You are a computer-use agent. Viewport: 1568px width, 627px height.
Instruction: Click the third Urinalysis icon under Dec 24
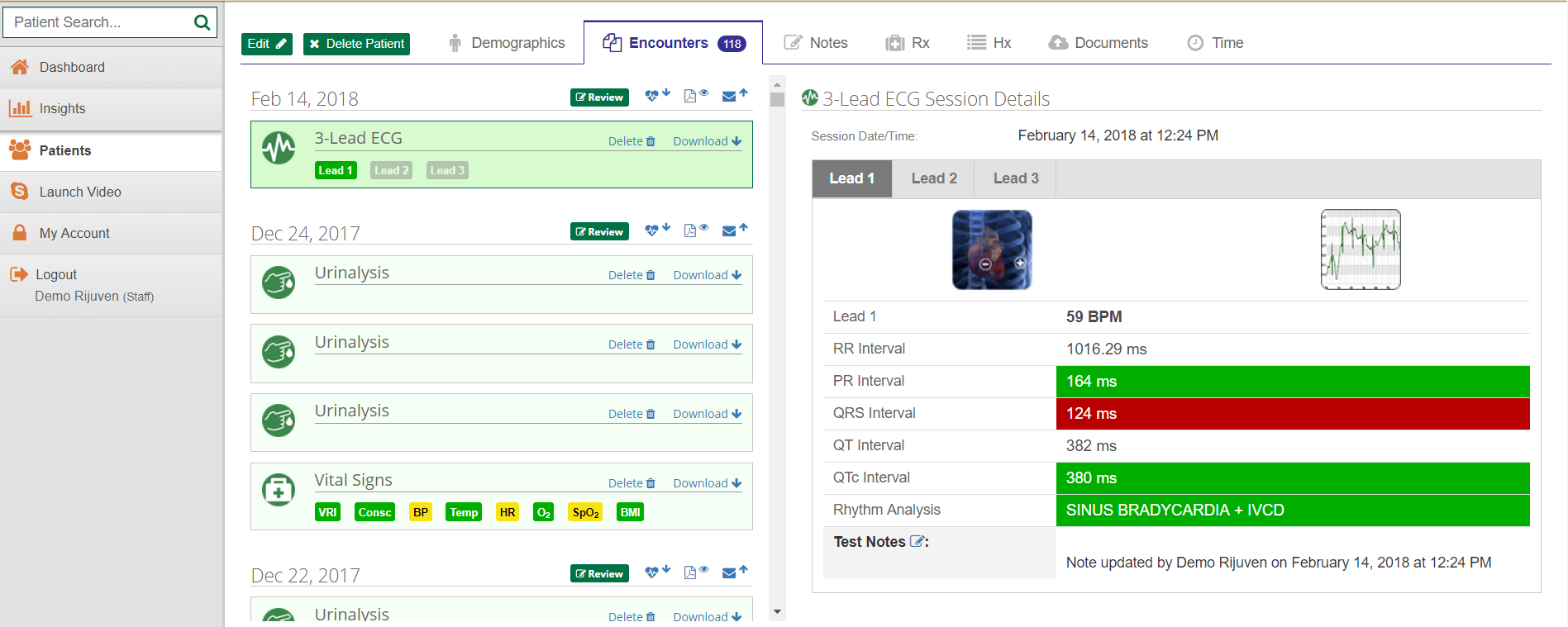(279, 420)
